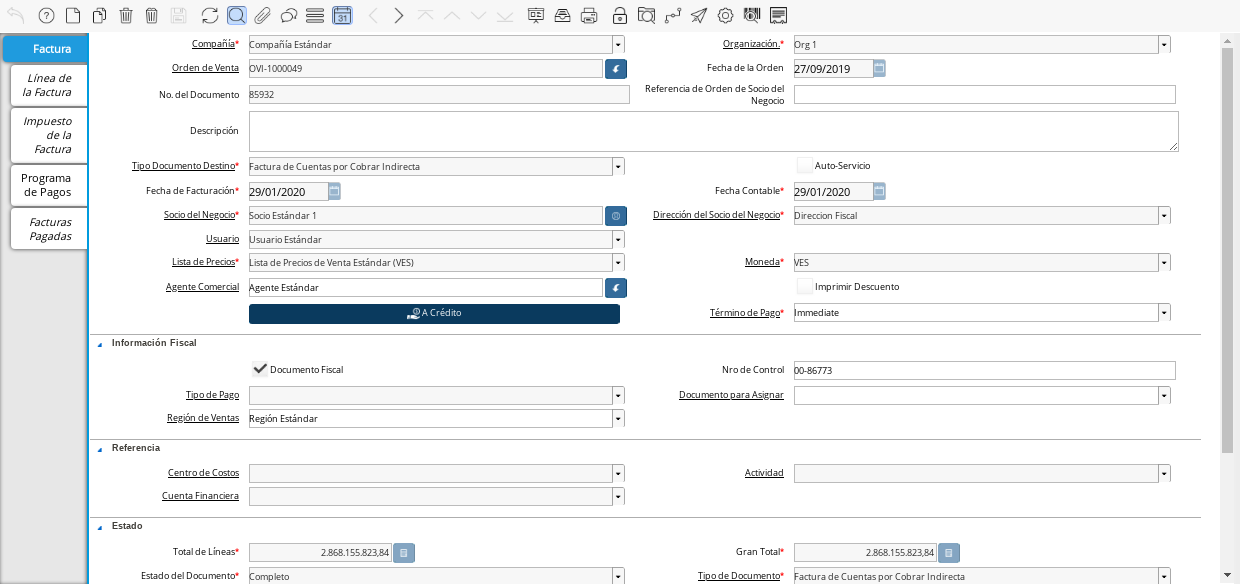
Task: Open the Programa de Pagos tab
Action: 48,185
